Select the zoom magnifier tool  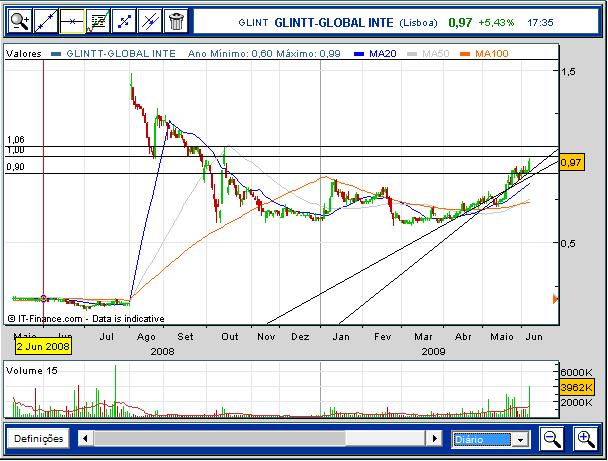[20, 21]
